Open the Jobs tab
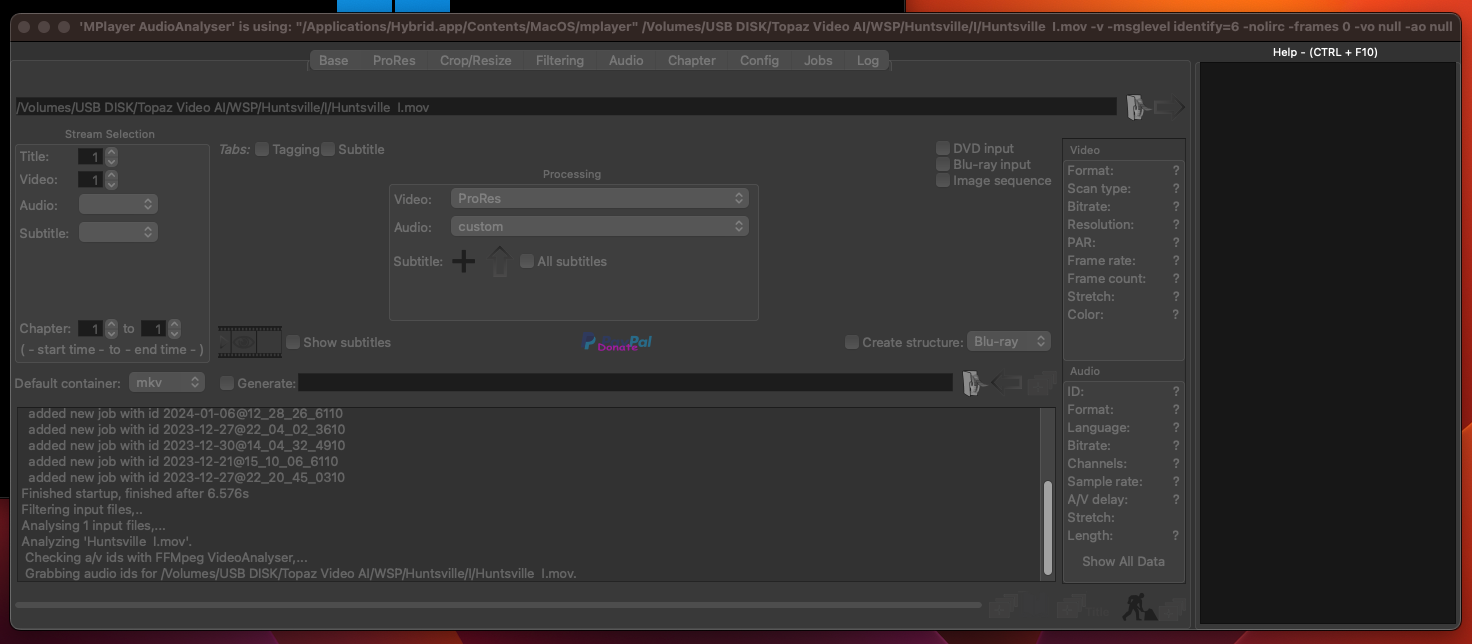1472x644 pixels. [x=817, y=60]
